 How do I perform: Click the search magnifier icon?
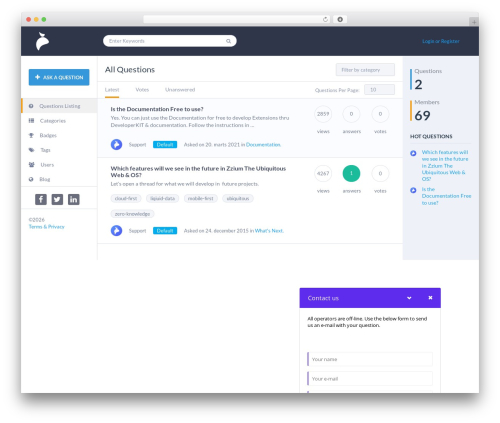point(228,41)
